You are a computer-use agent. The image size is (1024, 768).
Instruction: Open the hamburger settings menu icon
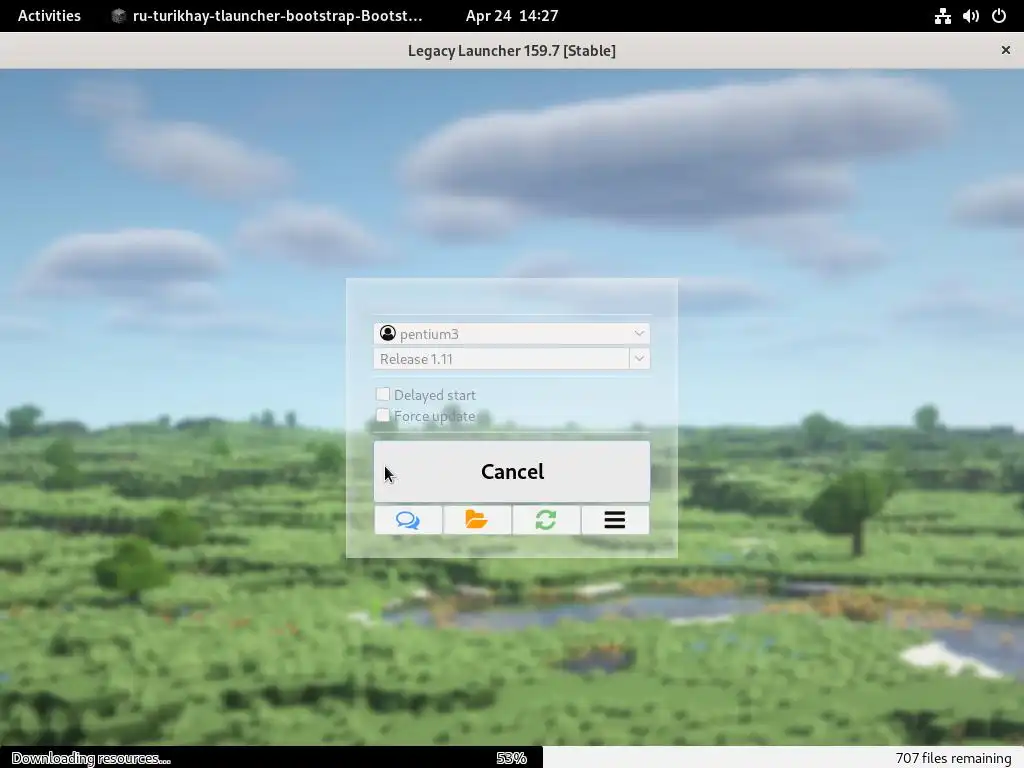[x=615, y=520]
